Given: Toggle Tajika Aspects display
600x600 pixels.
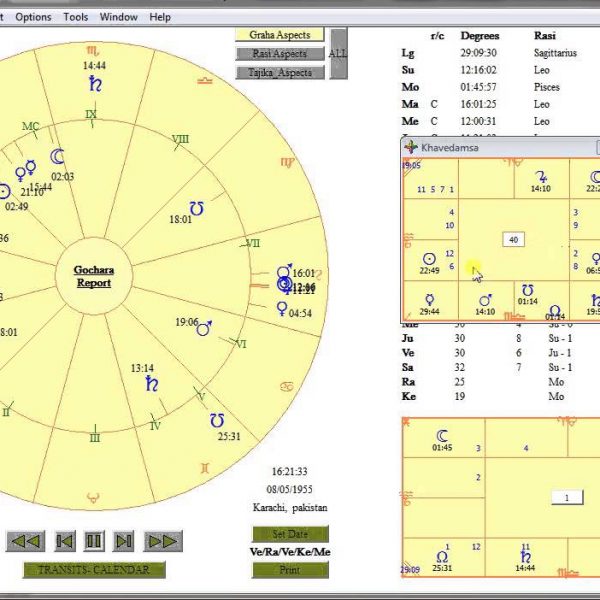Looking at the screenshot, I should (x=279, y=73).
